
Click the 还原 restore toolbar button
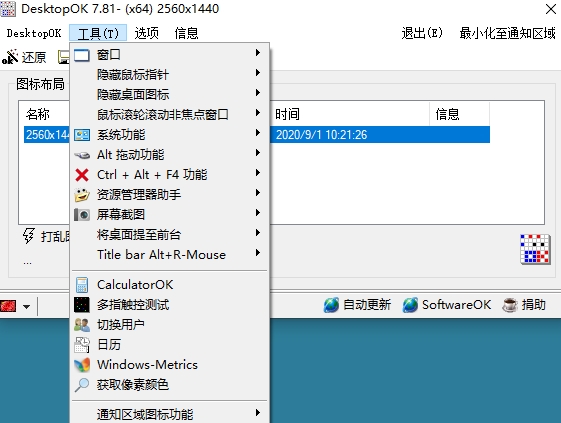(x=24, y=57)
